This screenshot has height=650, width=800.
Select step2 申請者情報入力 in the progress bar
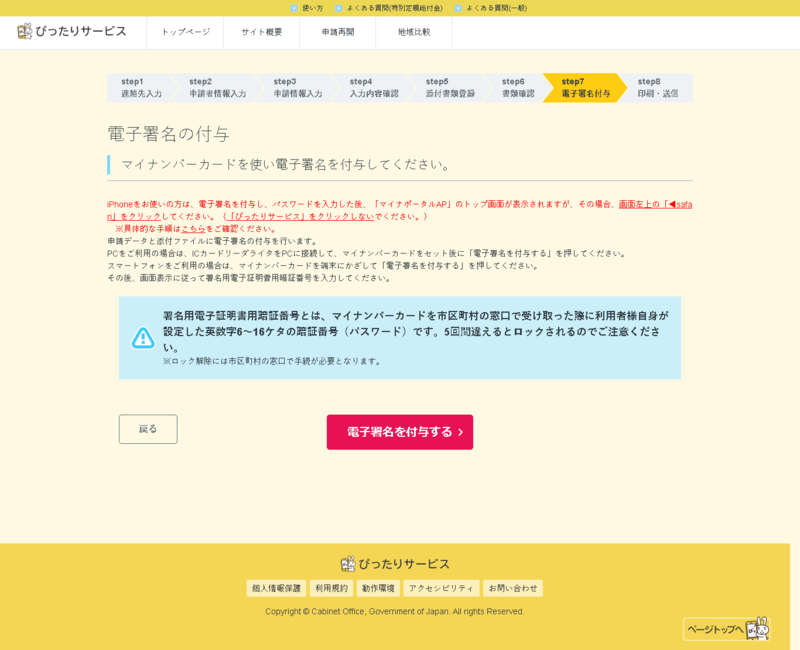217,88
